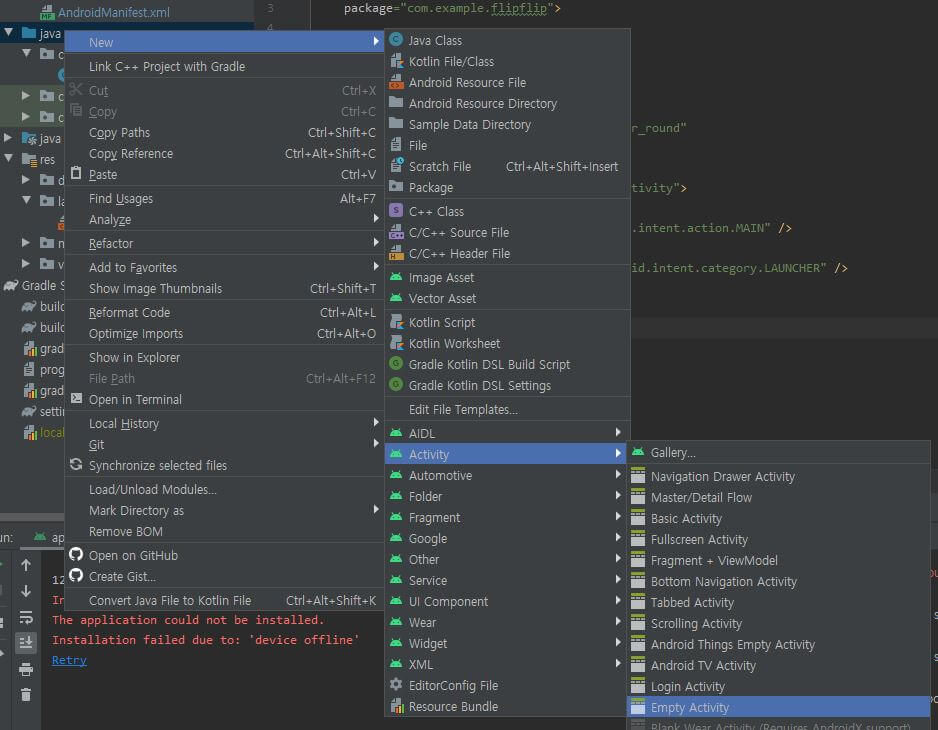Select Java Class from the New submenu

click(x=507, y=41)
